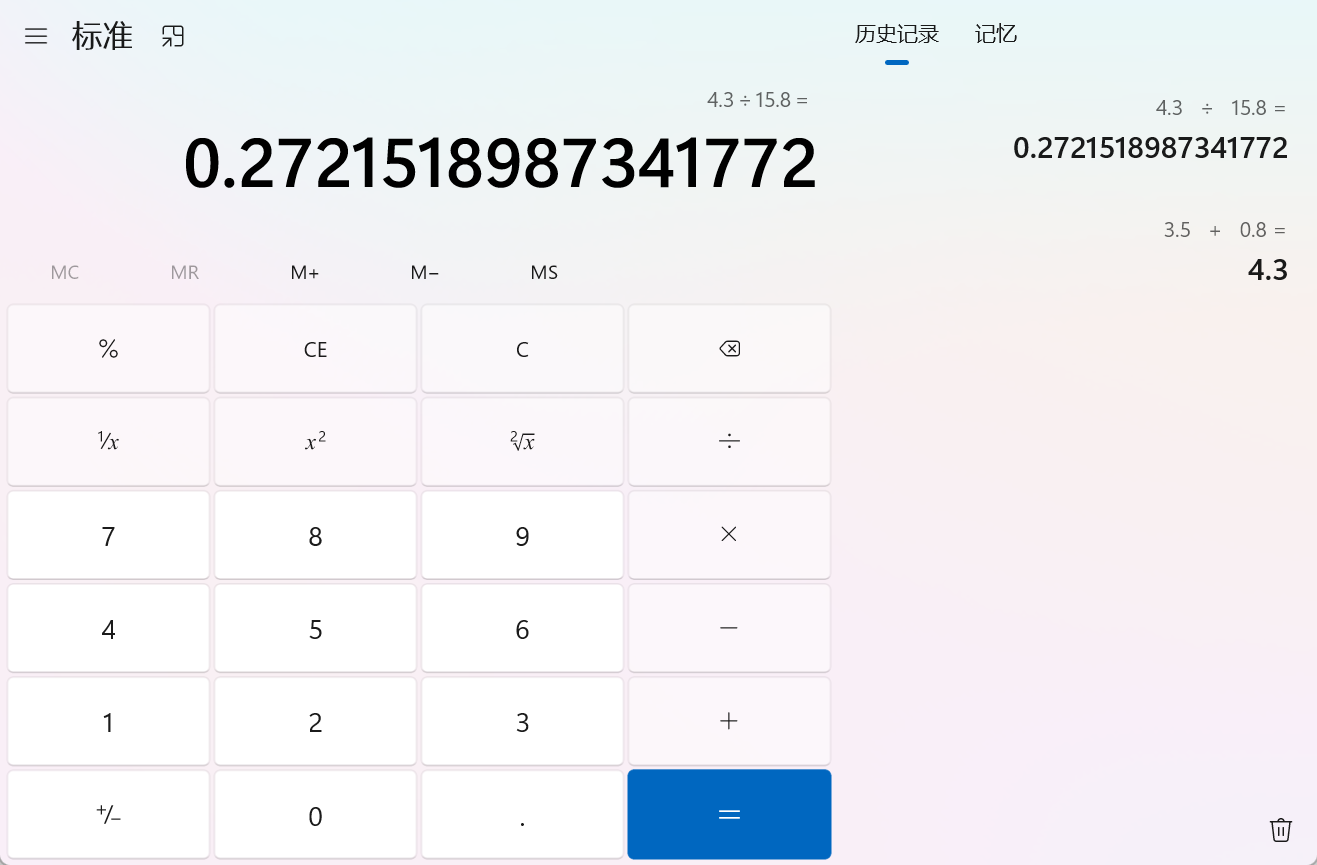Click the MC memory clear button
The image size is (1317, 865).
coord(65,272)
